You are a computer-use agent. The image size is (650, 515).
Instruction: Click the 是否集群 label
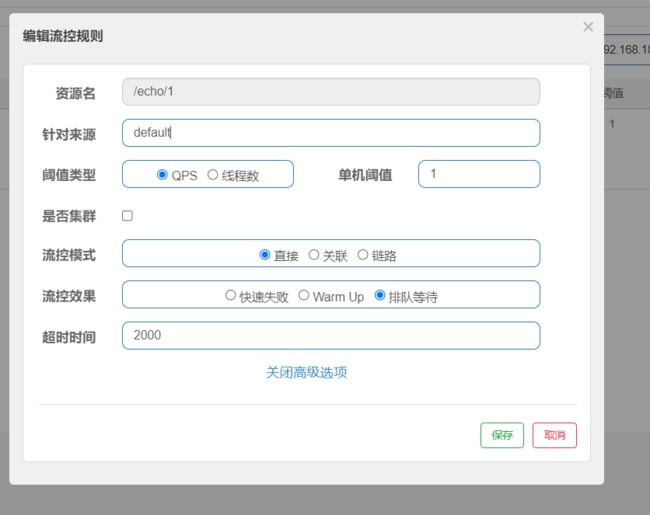click(x=69, y=216)
